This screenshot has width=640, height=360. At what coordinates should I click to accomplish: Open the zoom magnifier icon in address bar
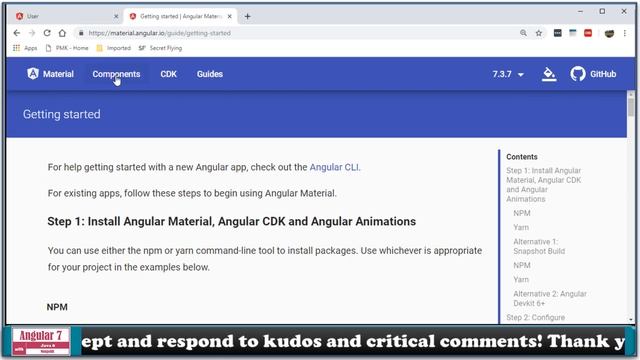(x=523, y=33)
